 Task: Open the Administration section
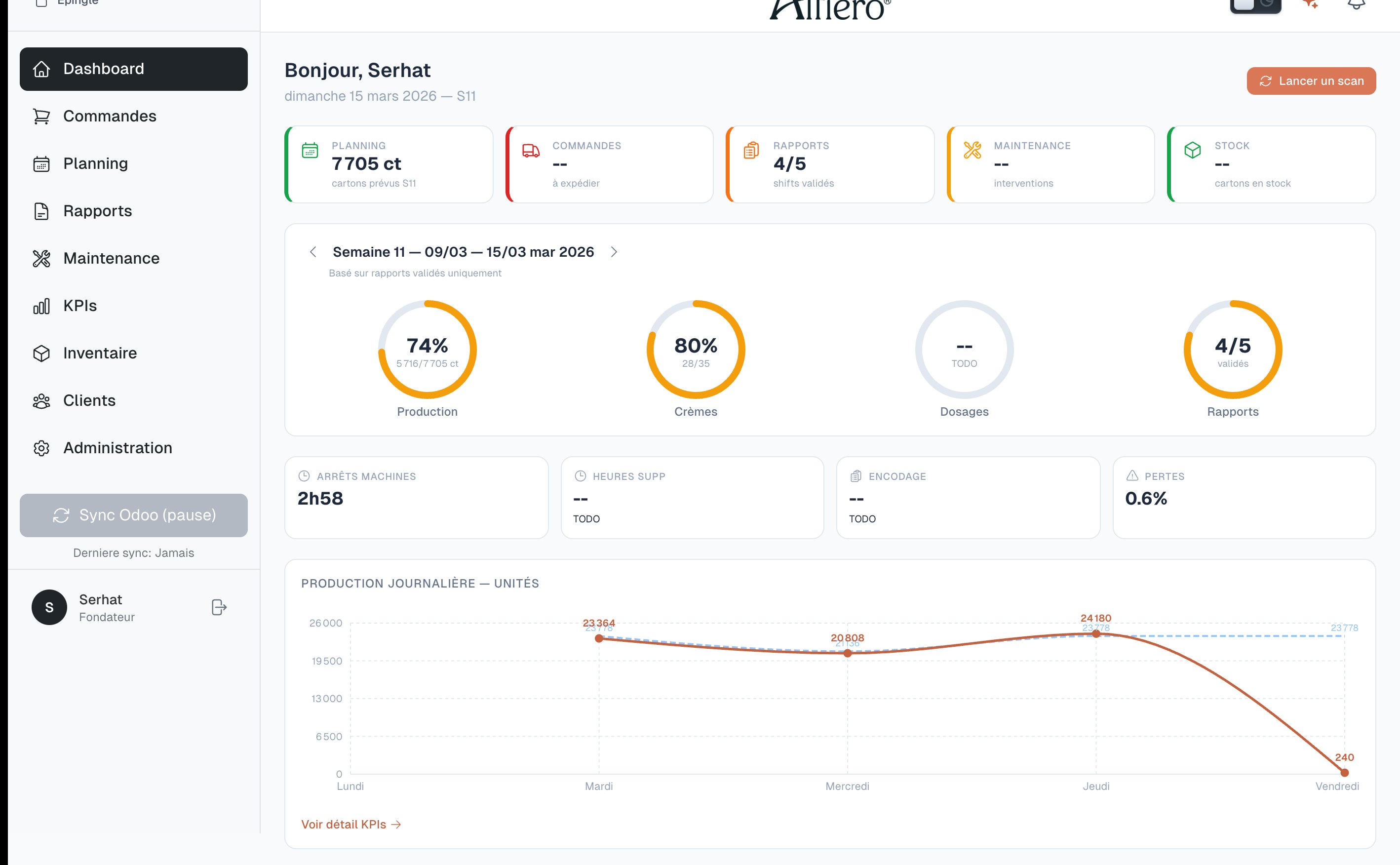click(117, 448)
